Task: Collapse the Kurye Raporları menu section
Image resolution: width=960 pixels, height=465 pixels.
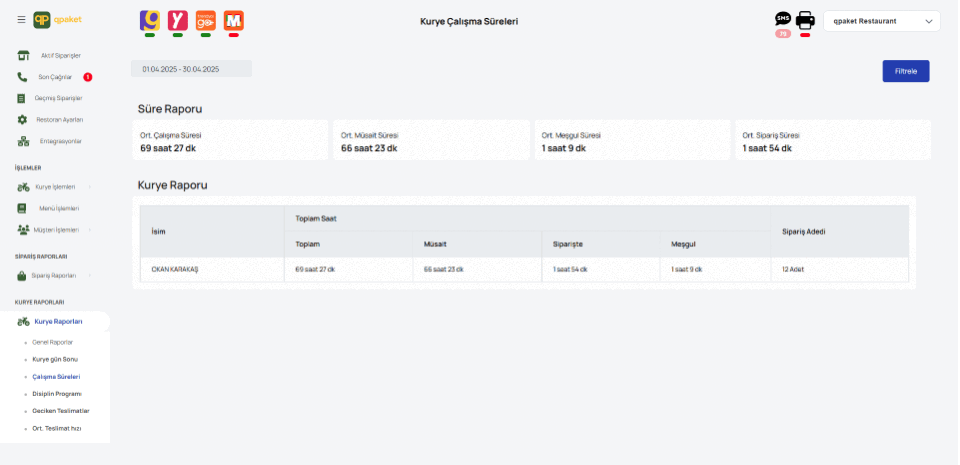Action: point(57,321)
